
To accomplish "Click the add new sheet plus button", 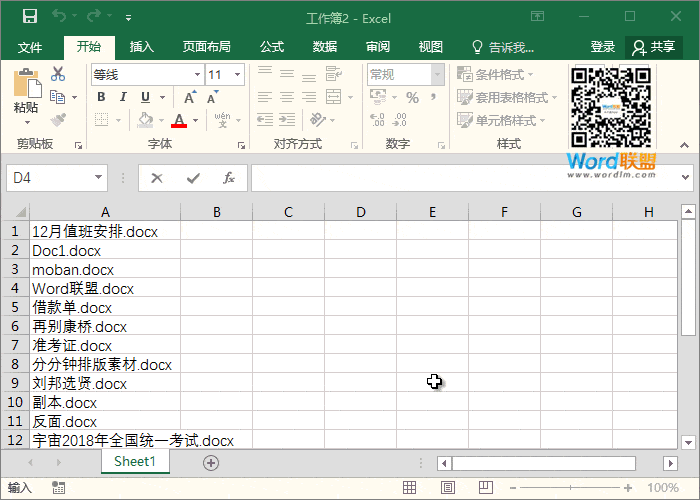I will click(x=211, y=463).
